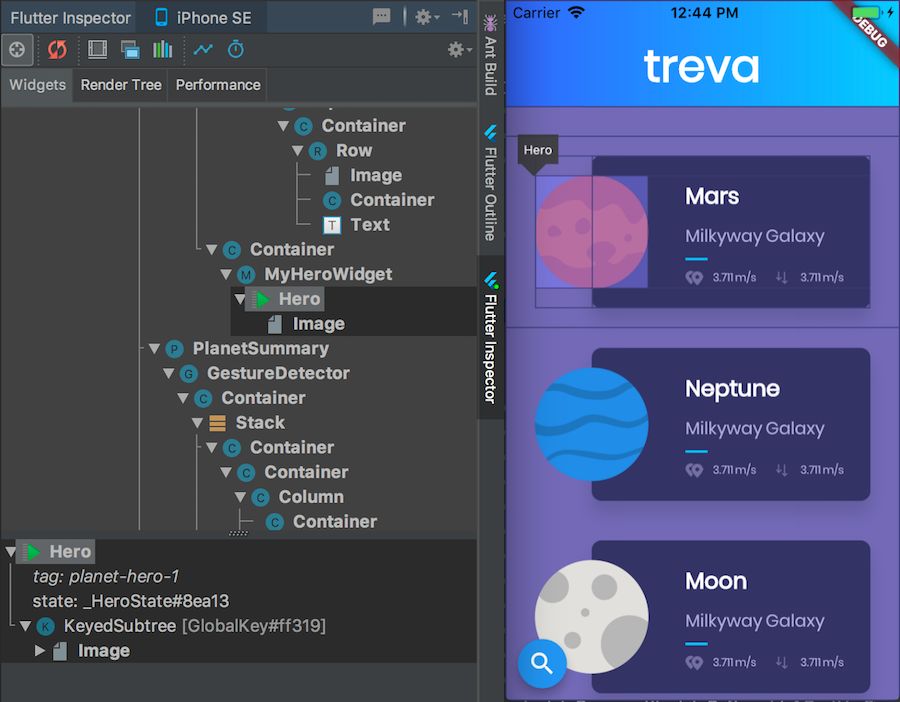Tap the Neptune planet card
Viewport: 900px width, 702px height.
731,424
